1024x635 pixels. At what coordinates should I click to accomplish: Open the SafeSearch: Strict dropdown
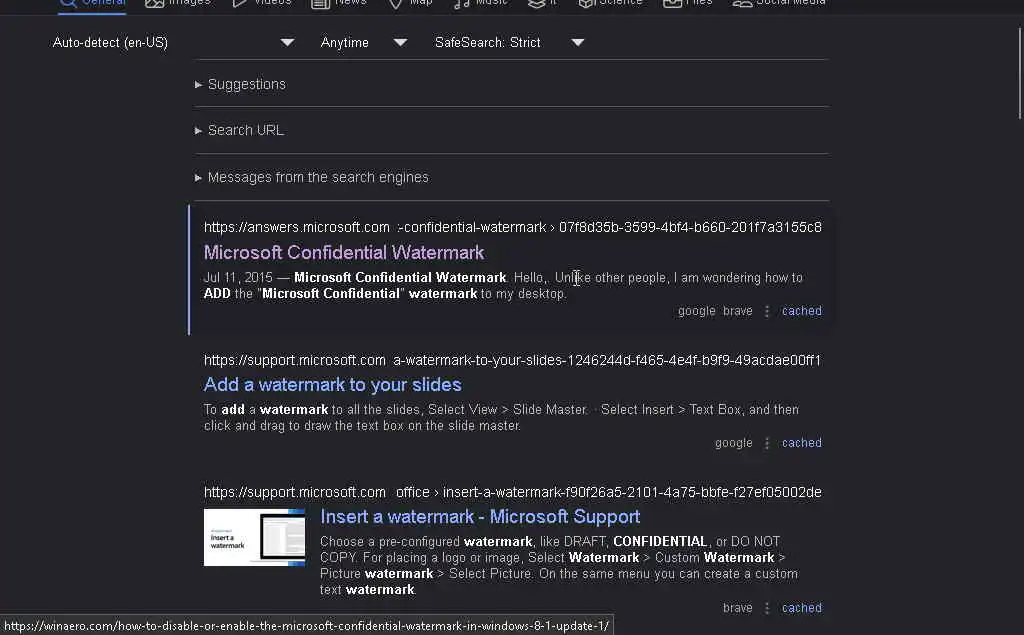click(509, 42)
